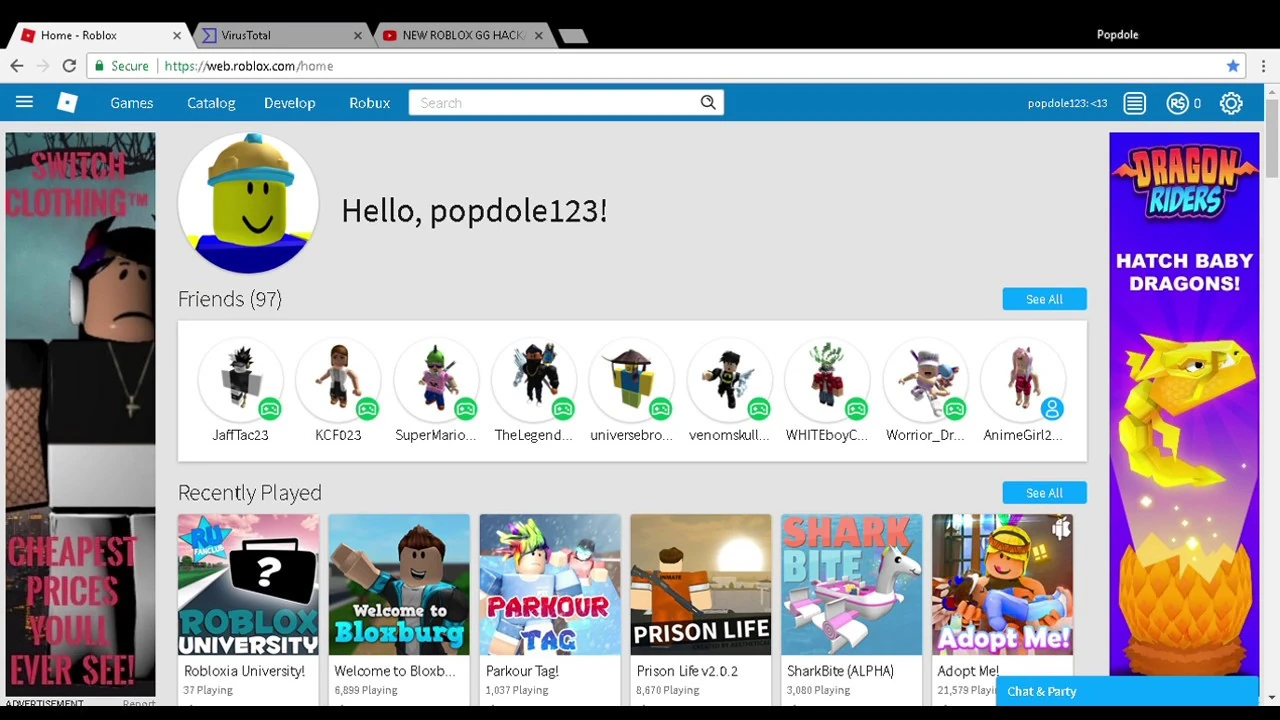1280x720 pixels.
Task: Click the search magnifier icon
Action: [x=708, y=102]
